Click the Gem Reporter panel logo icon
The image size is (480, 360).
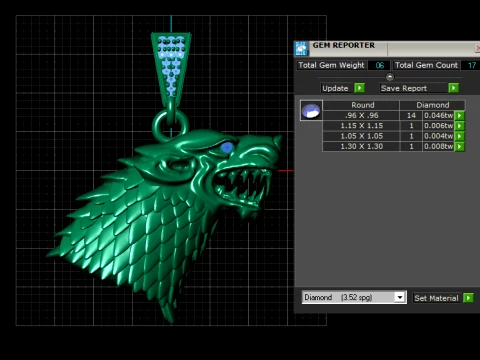pyautogui.click(x=301, y=49)
